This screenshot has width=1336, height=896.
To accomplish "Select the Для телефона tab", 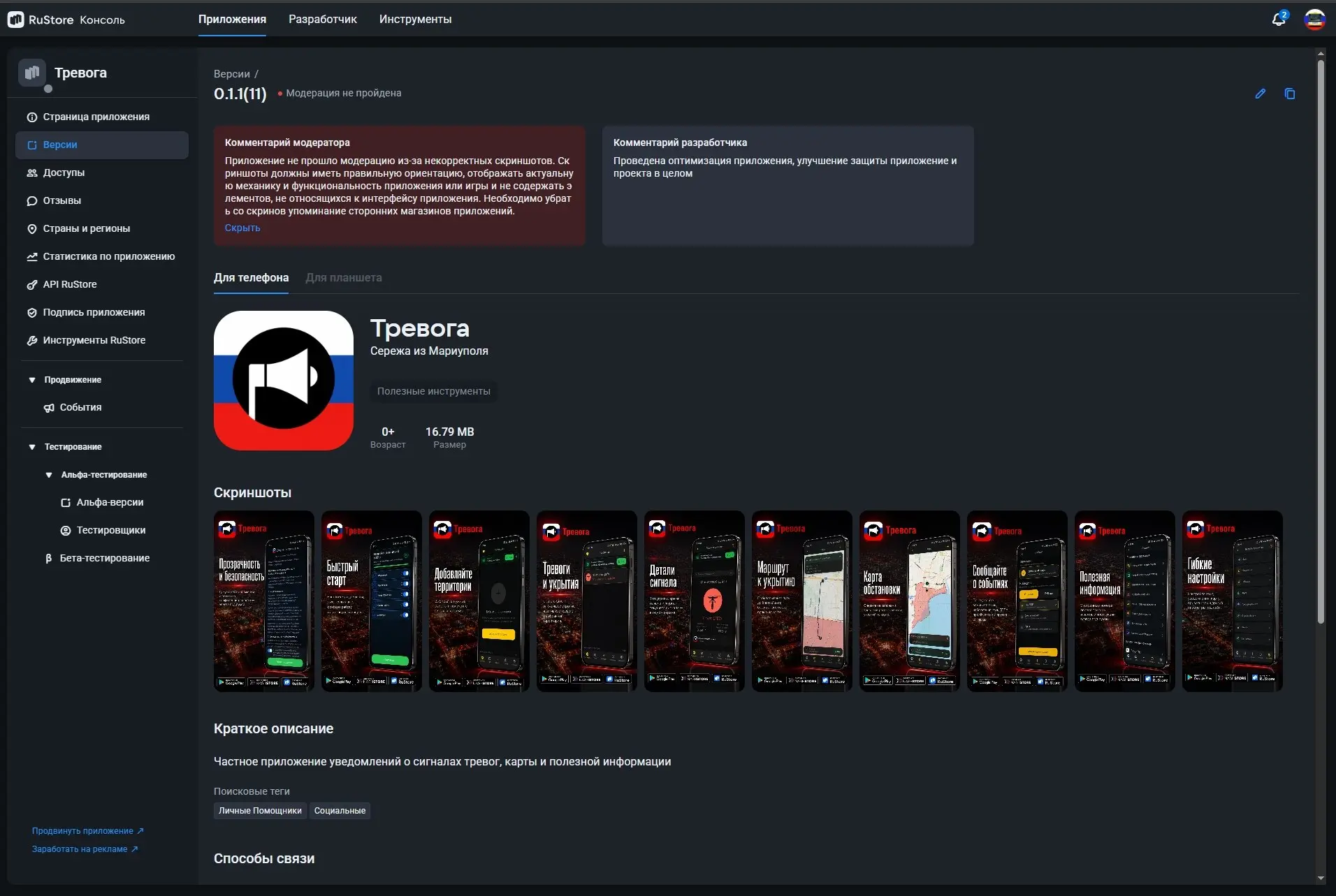I will click(251, 278).
